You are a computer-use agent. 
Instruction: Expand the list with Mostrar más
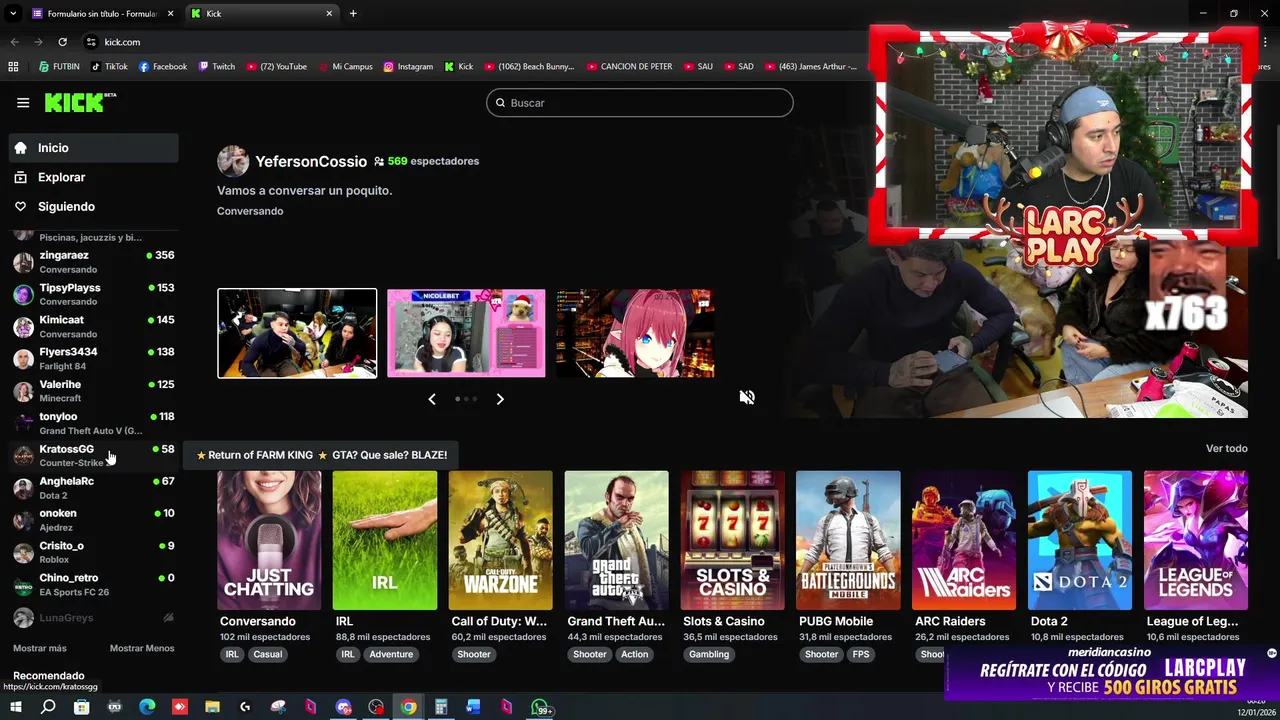[x=40, y=648]
